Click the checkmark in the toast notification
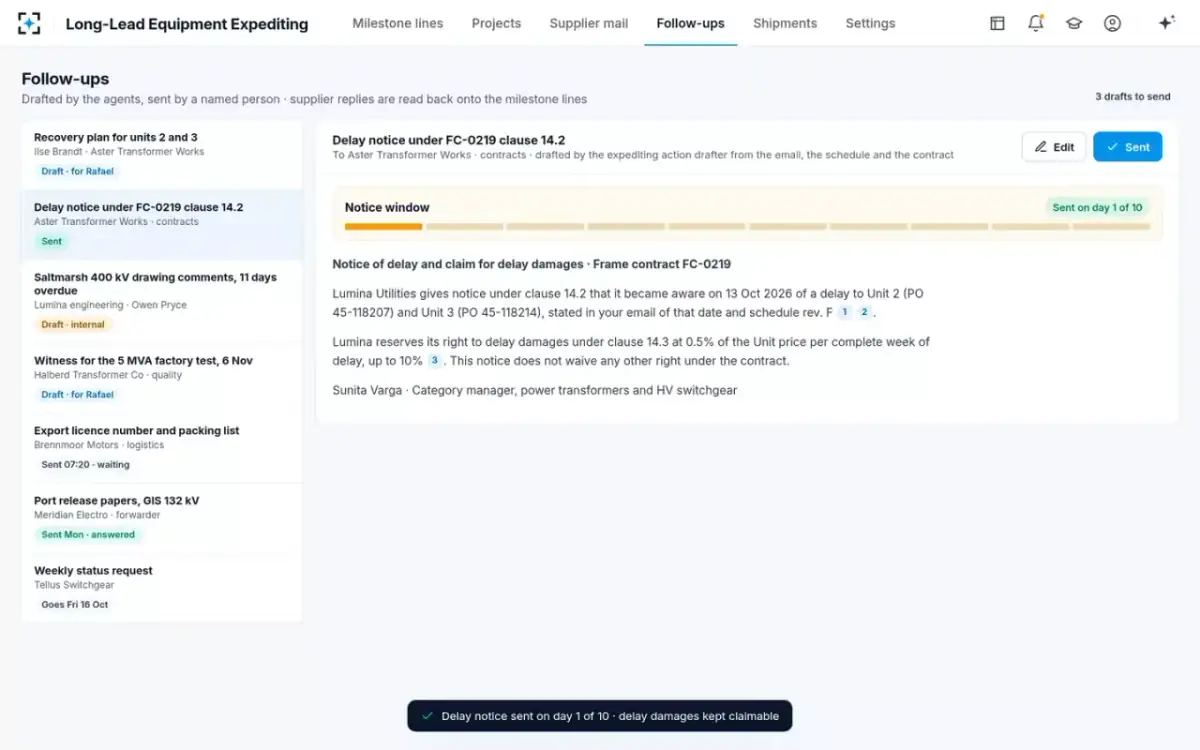 click(428, 716)
